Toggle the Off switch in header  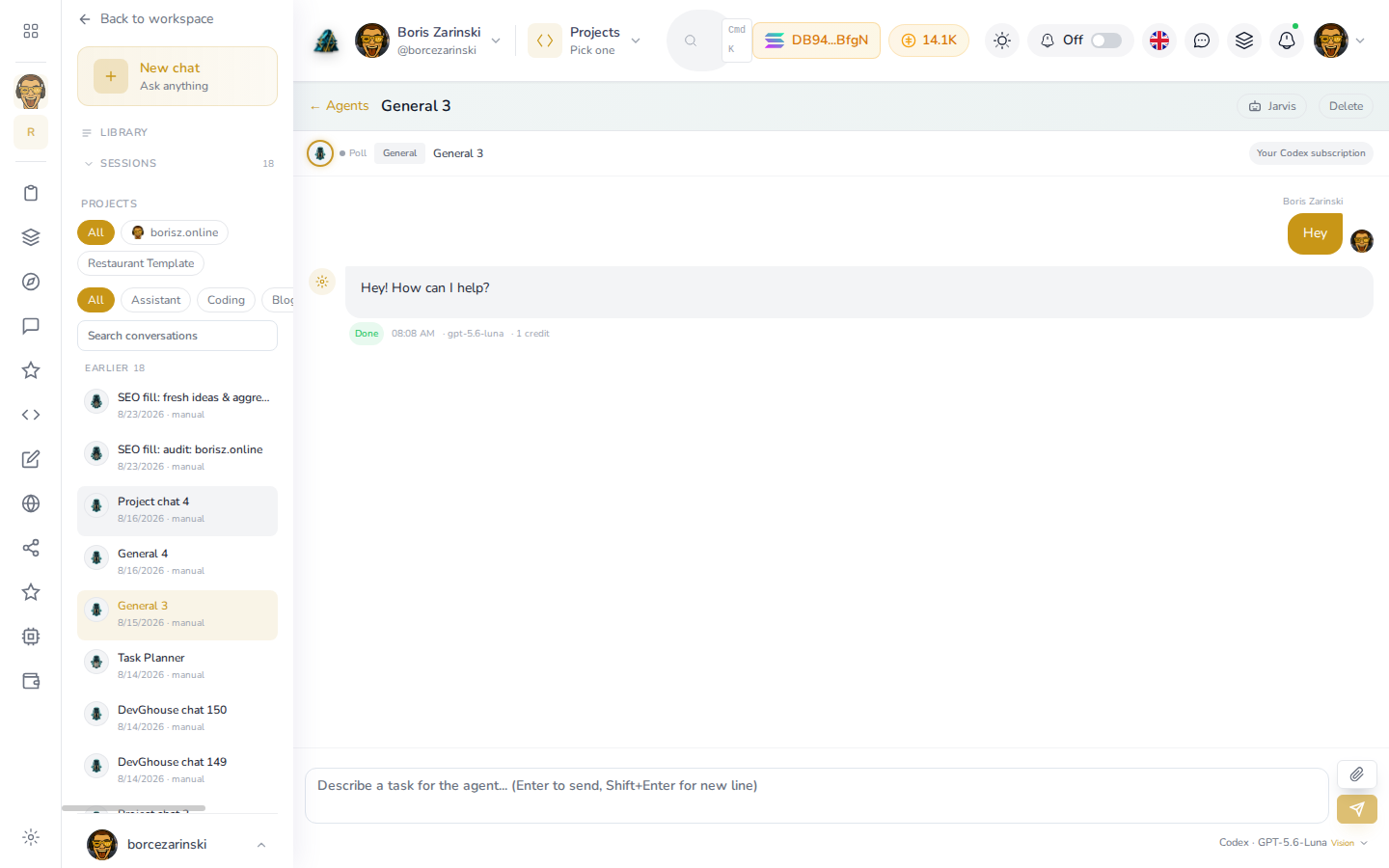[1106, 41]
